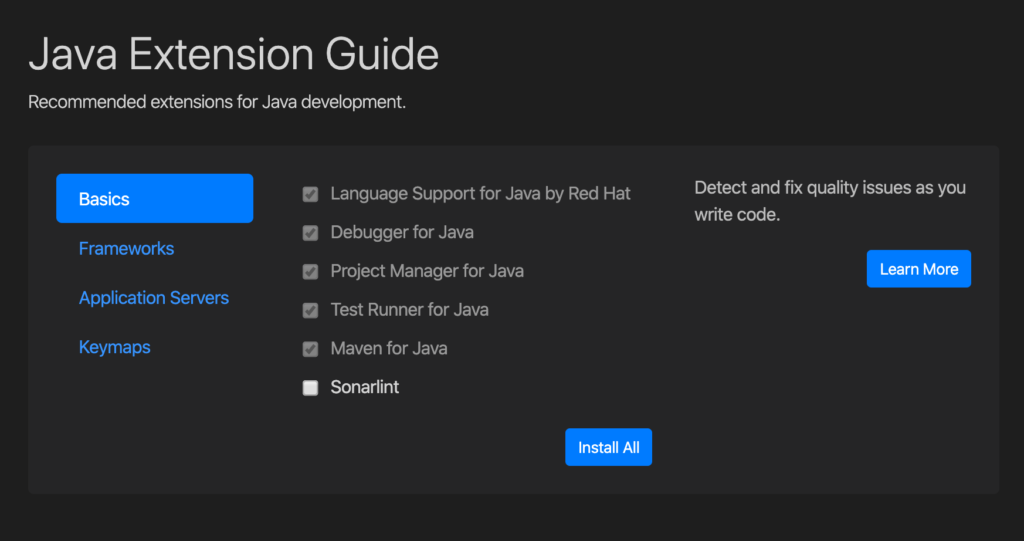Go to the Keymaps section
This screenshot has width=1024, height=541.
pyautogui.click(x=114, y=347)
